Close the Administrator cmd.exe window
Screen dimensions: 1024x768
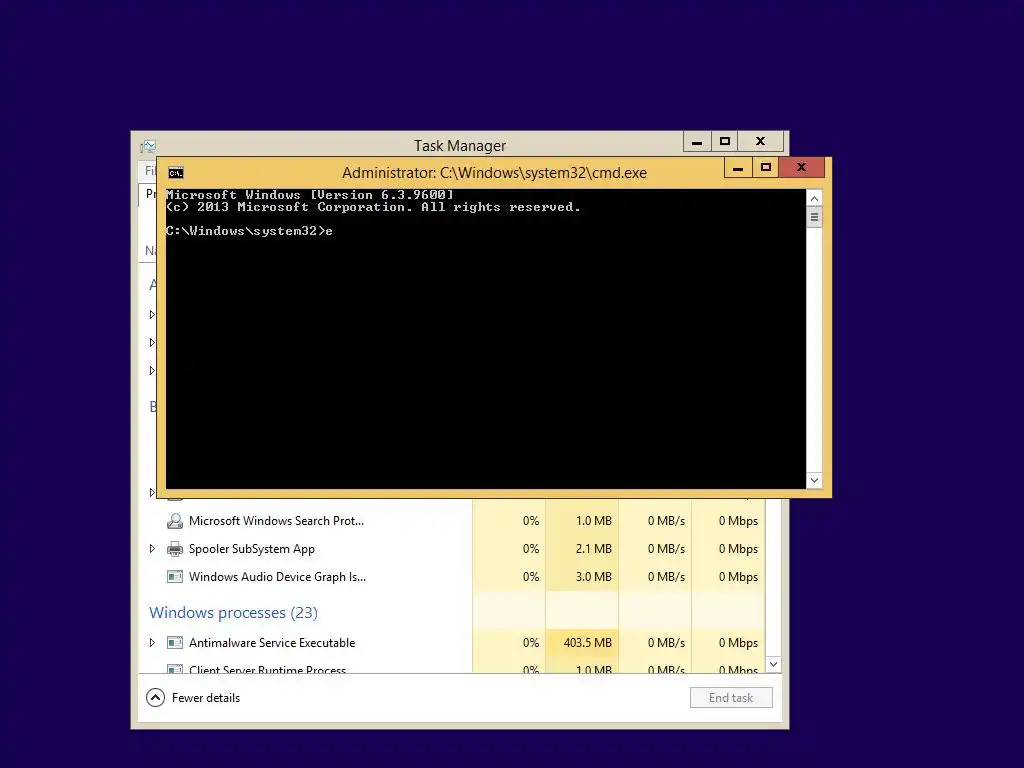pyautogui.click(x=802, y=168)
